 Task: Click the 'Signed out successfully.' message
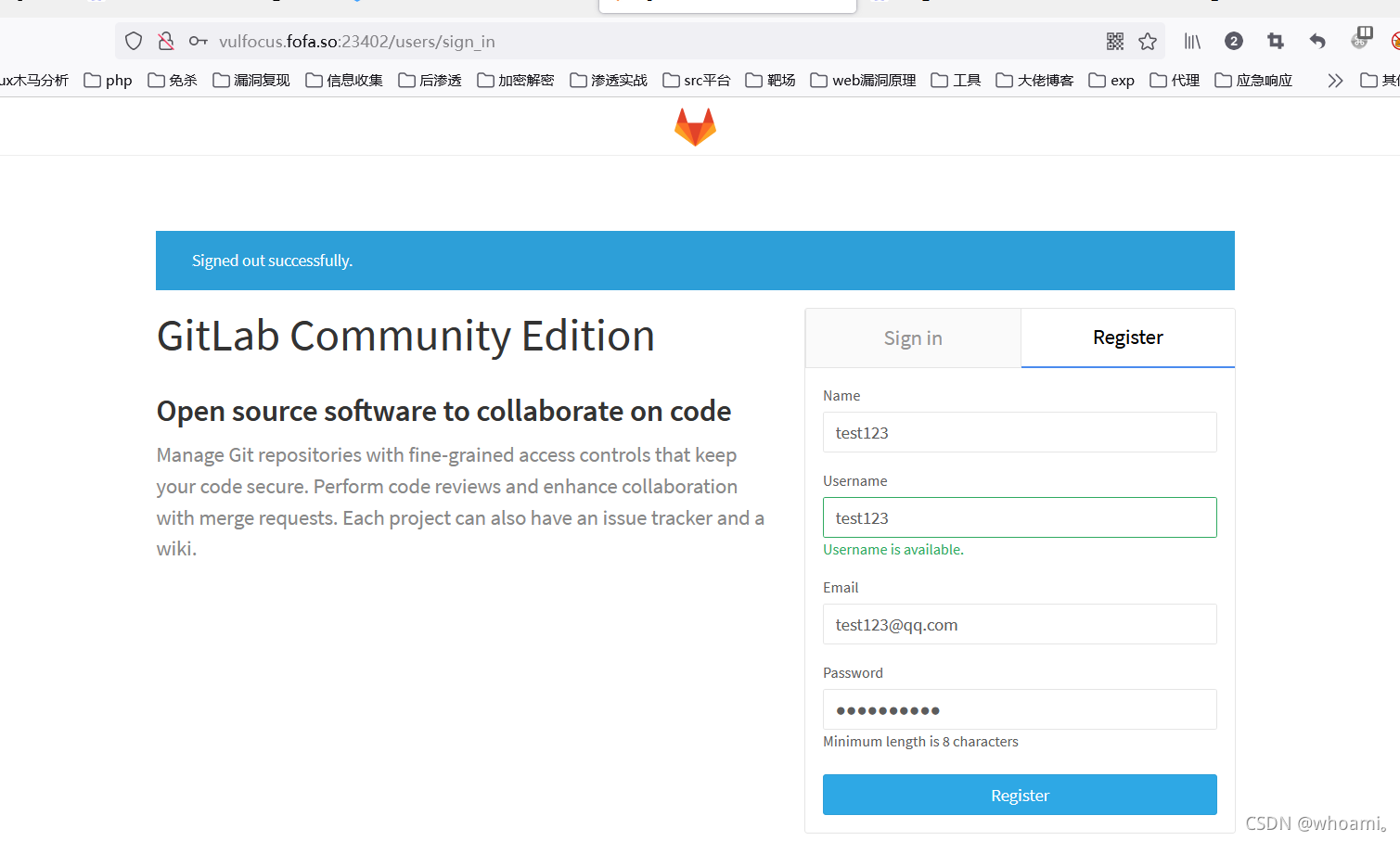272,261
